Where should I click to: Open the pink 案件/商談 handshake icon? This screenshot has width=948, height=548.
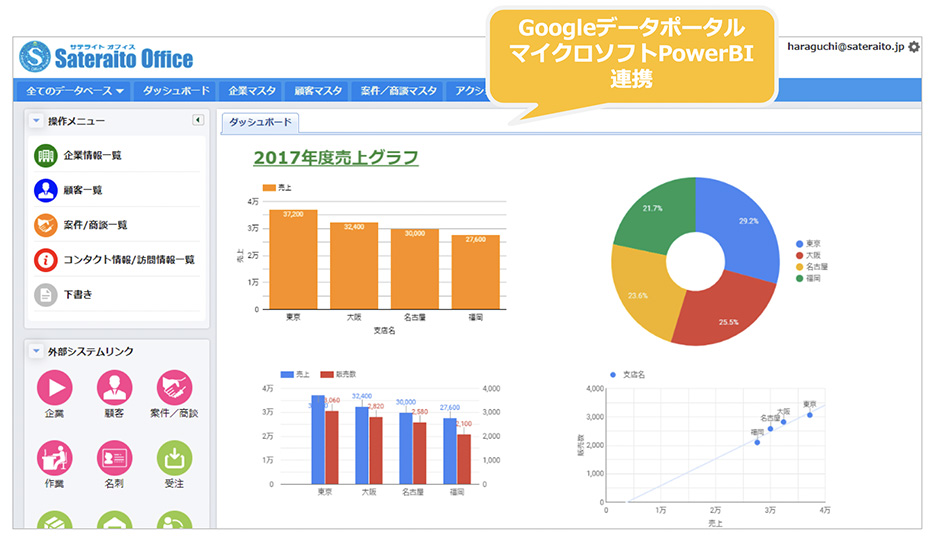[x=174, y=387]
